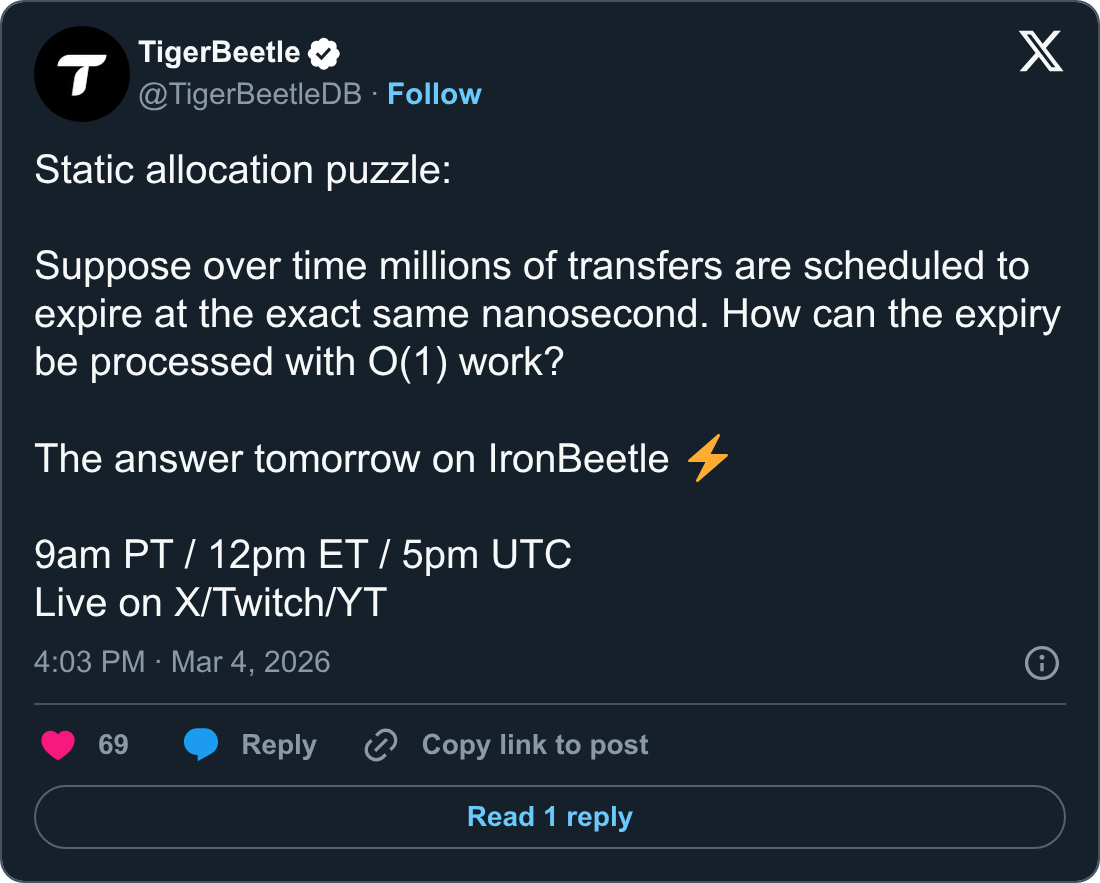Viewport: 1100px width, 883px height.
Task: Click the reply speech bubble icon
Action: tap(201, 745)
